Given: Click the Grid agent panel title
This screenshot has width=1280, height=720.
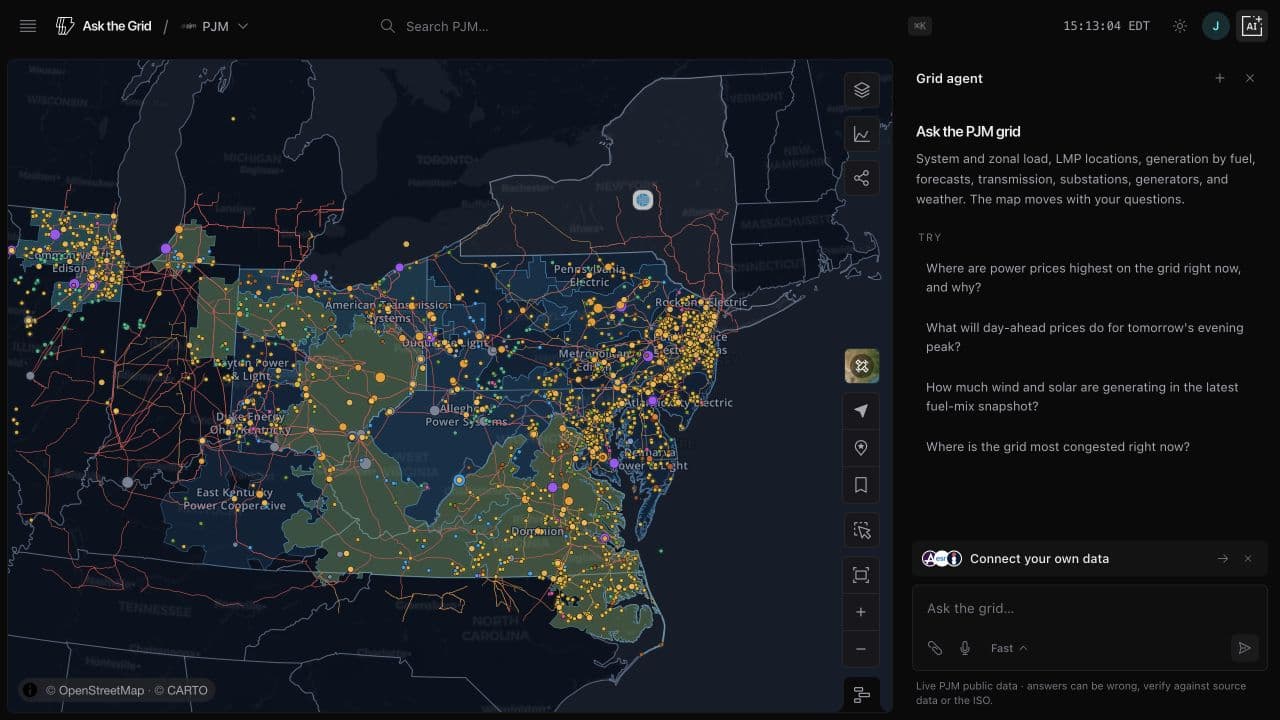Looking at the screenshot, I should click(949, 78).
